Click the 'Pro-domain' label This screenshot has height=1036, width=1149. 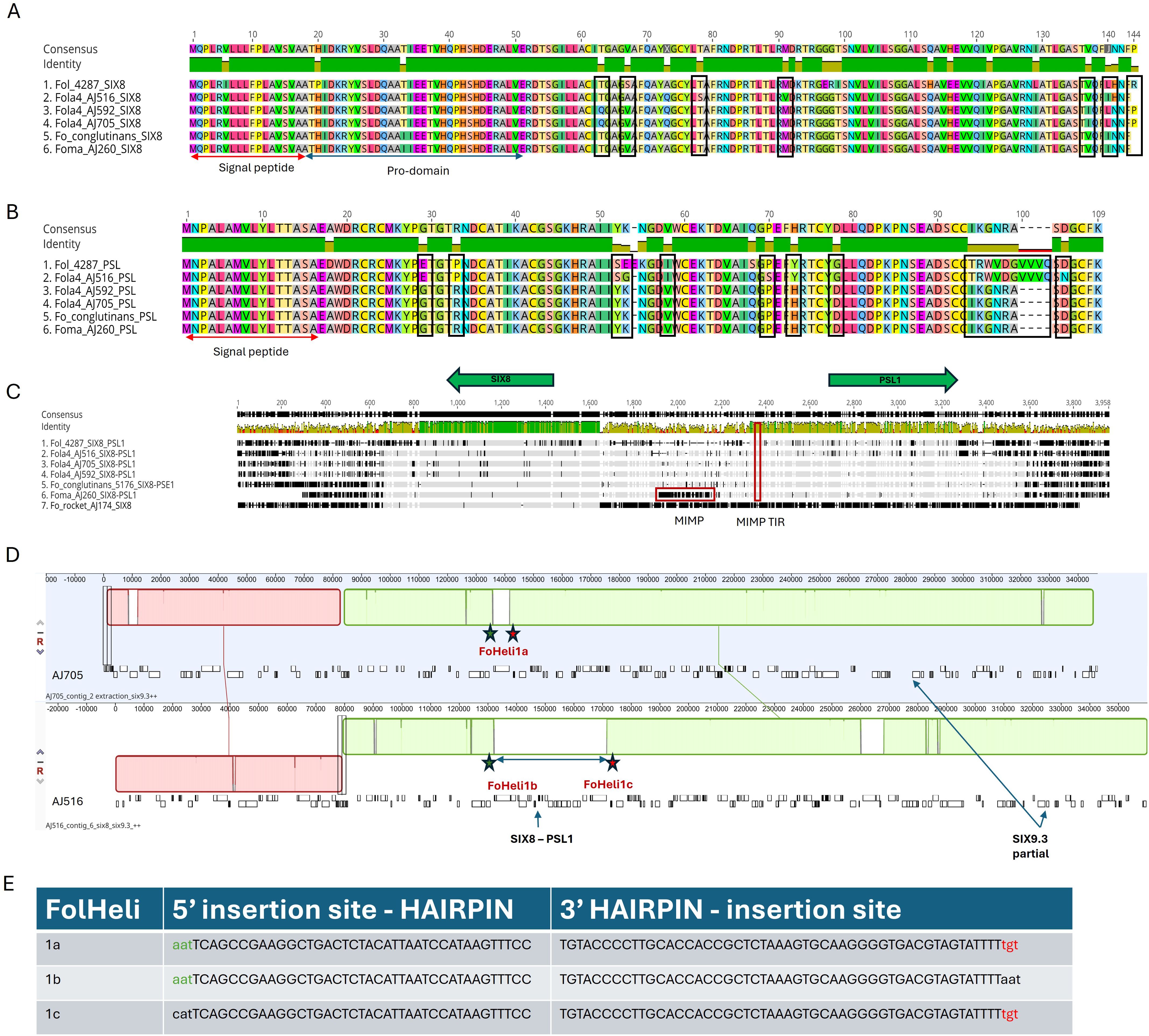[x=418, y=171]
